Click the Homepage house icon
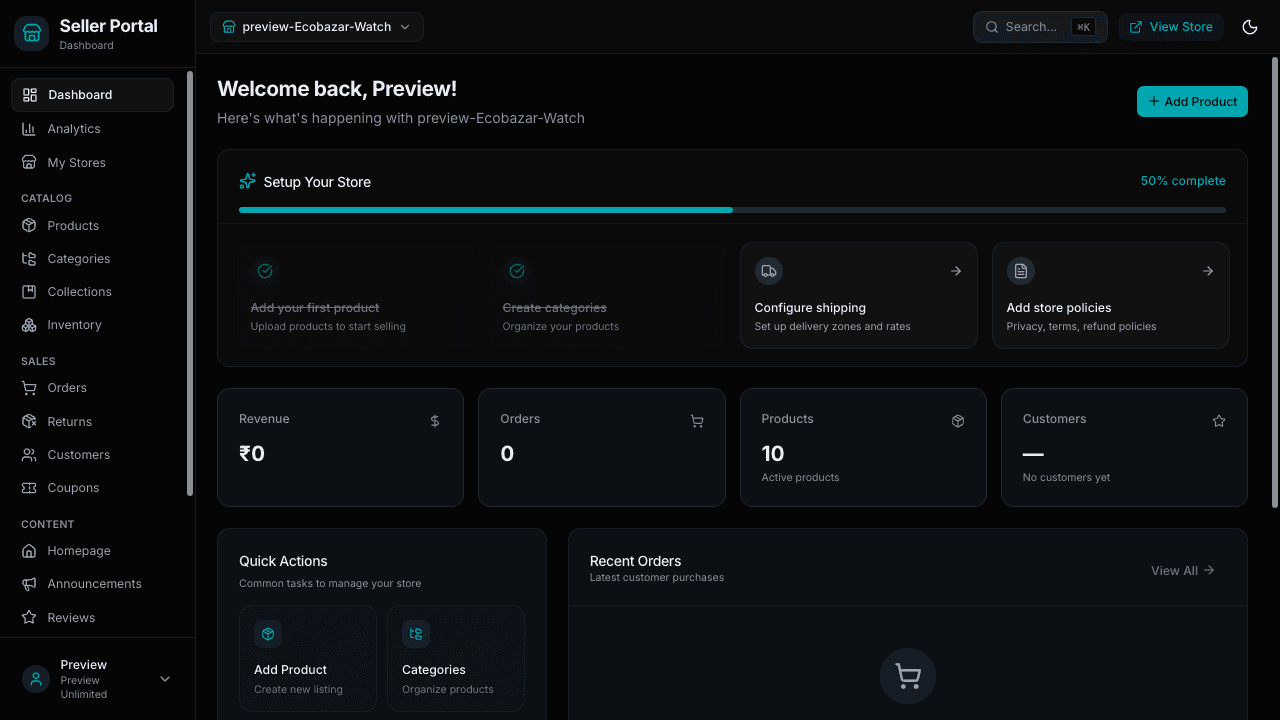This screenshot has width=1280, height=720. point(29,551)
